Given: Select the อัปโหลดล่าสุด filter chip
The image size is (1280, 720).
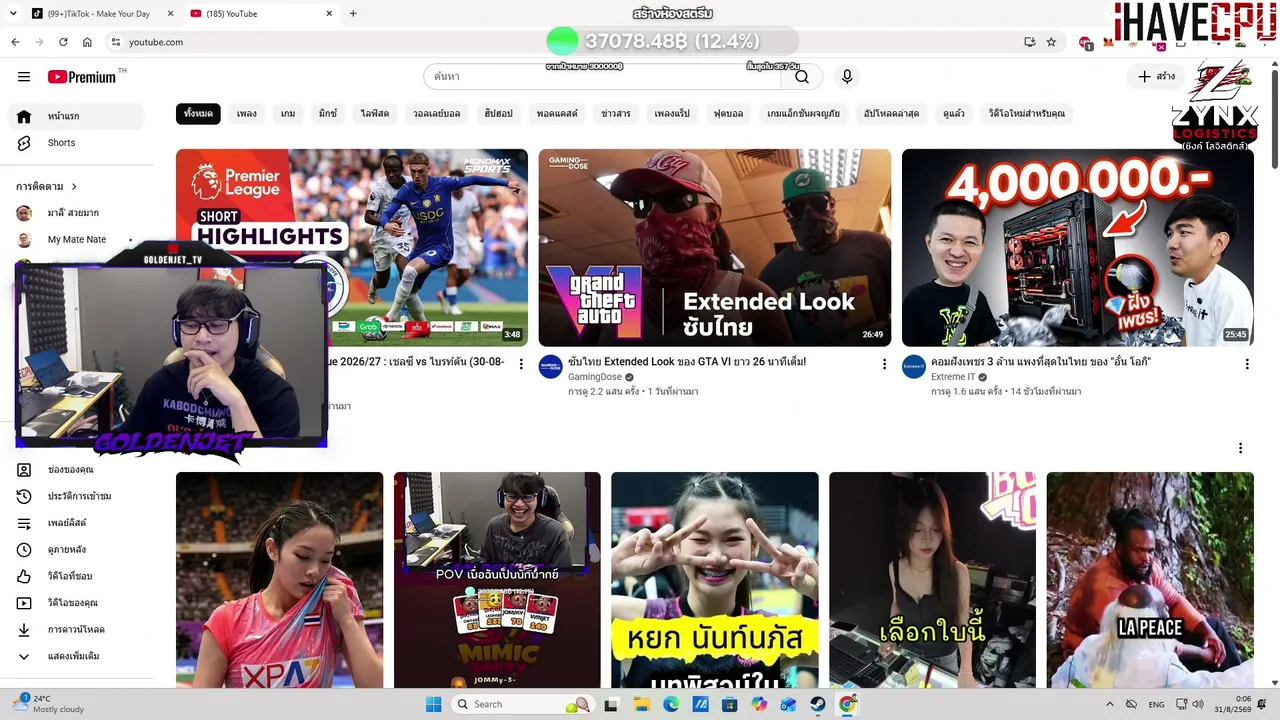Looking at the screenshot, I should (891, 114).
